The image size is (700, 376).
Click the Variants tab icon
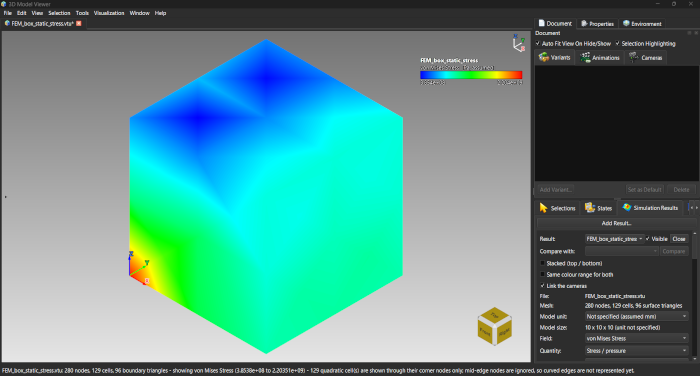543,57
